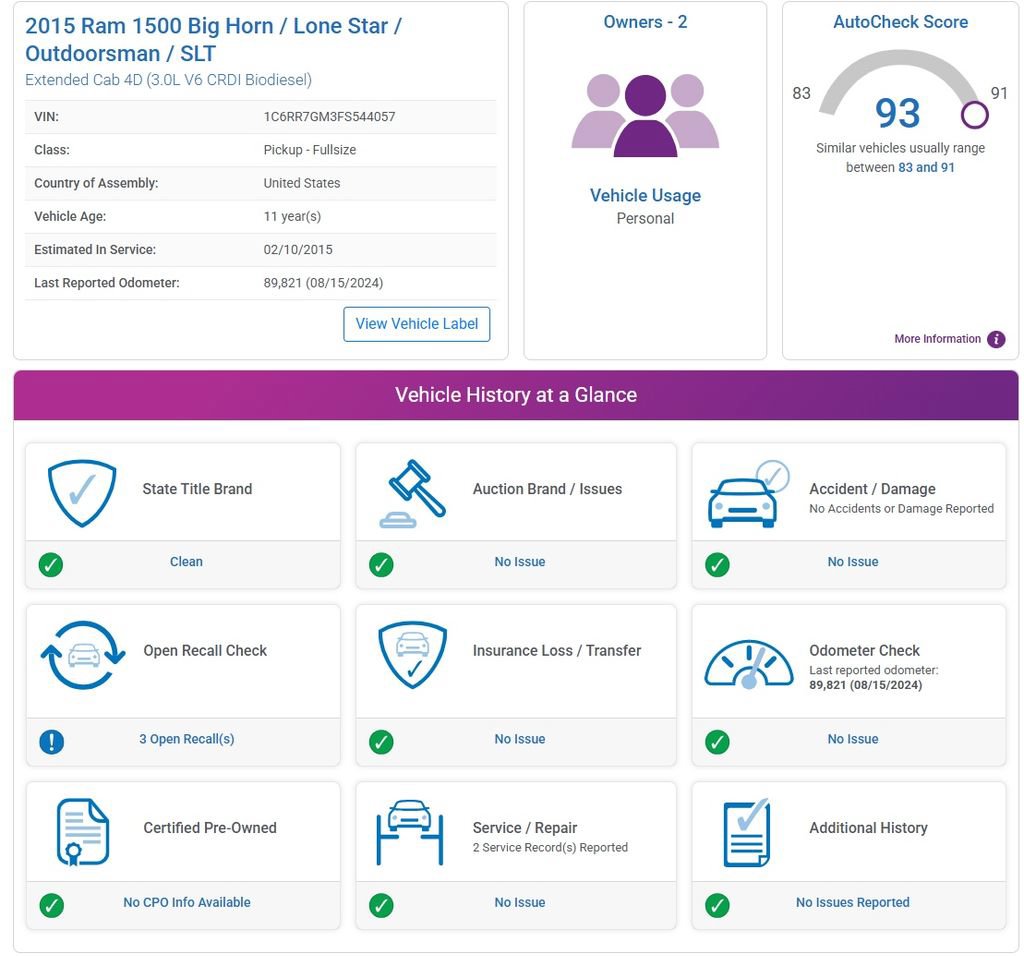Open the Clean title status link
Image resolution: width=1024 pixels, height=956 pixels.
[x=186, y=562]
